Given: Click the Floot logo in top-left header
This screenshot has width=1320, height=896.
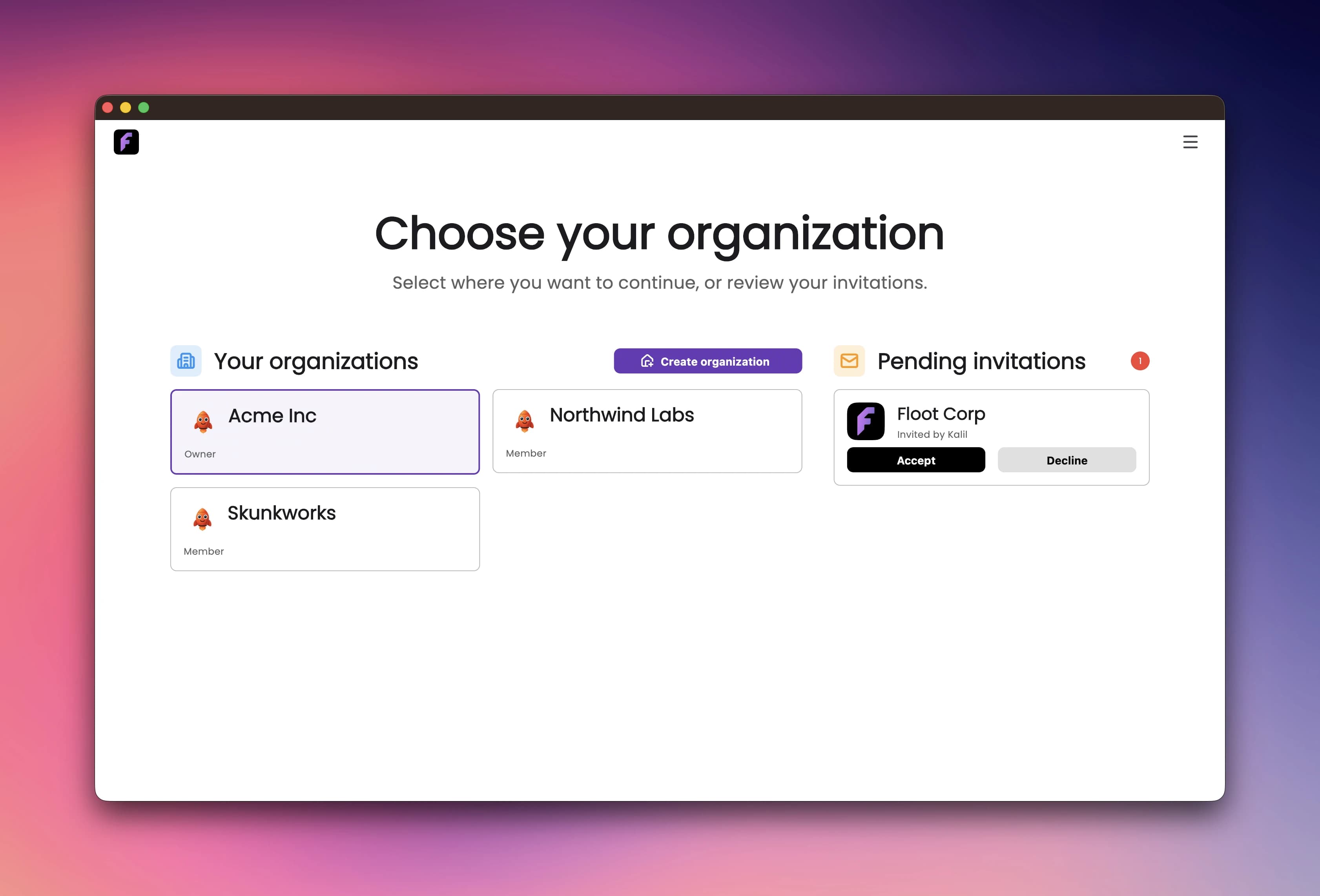Looking at the screenshot, I should click(126, 142).
